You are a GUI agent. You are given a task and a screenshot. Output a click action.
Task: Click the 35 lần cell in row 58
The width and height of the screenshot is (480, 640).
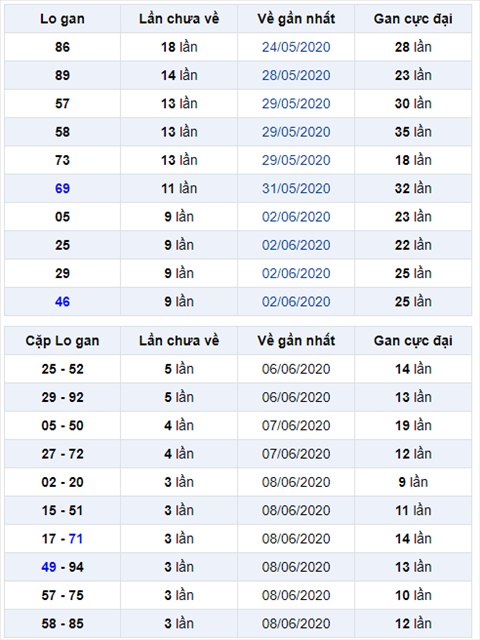click(413, 132)
